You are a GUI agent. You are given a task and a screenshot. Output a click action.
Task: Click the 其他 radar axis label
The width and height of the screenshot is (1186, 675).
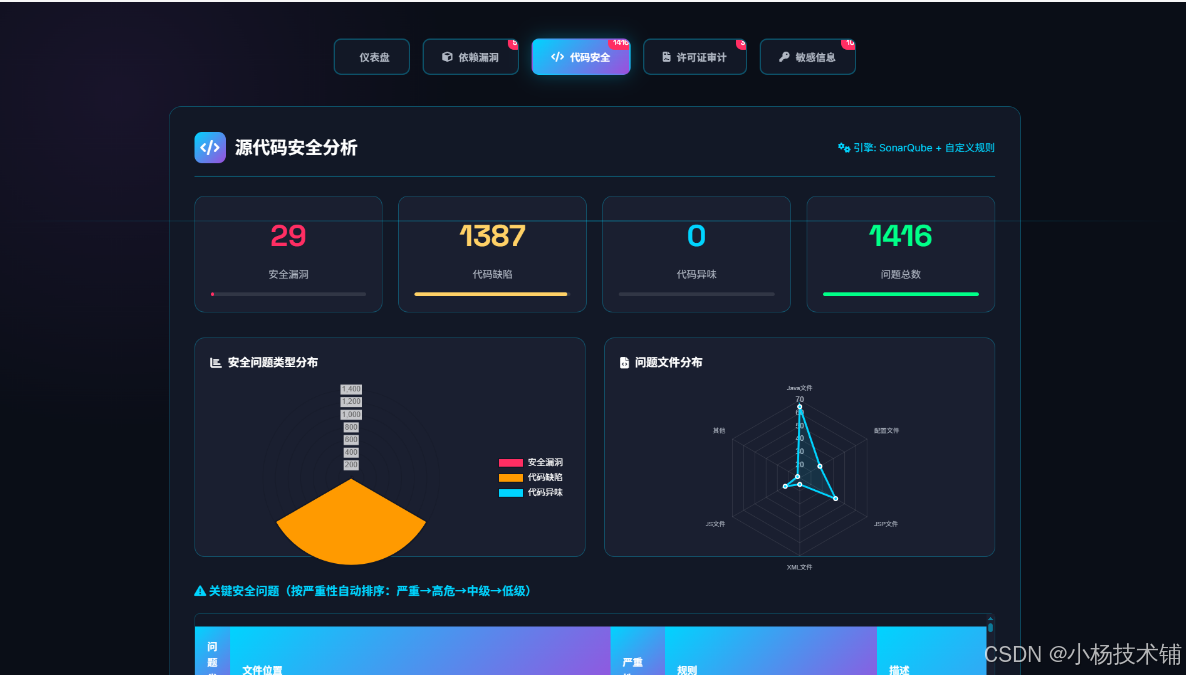719,431
